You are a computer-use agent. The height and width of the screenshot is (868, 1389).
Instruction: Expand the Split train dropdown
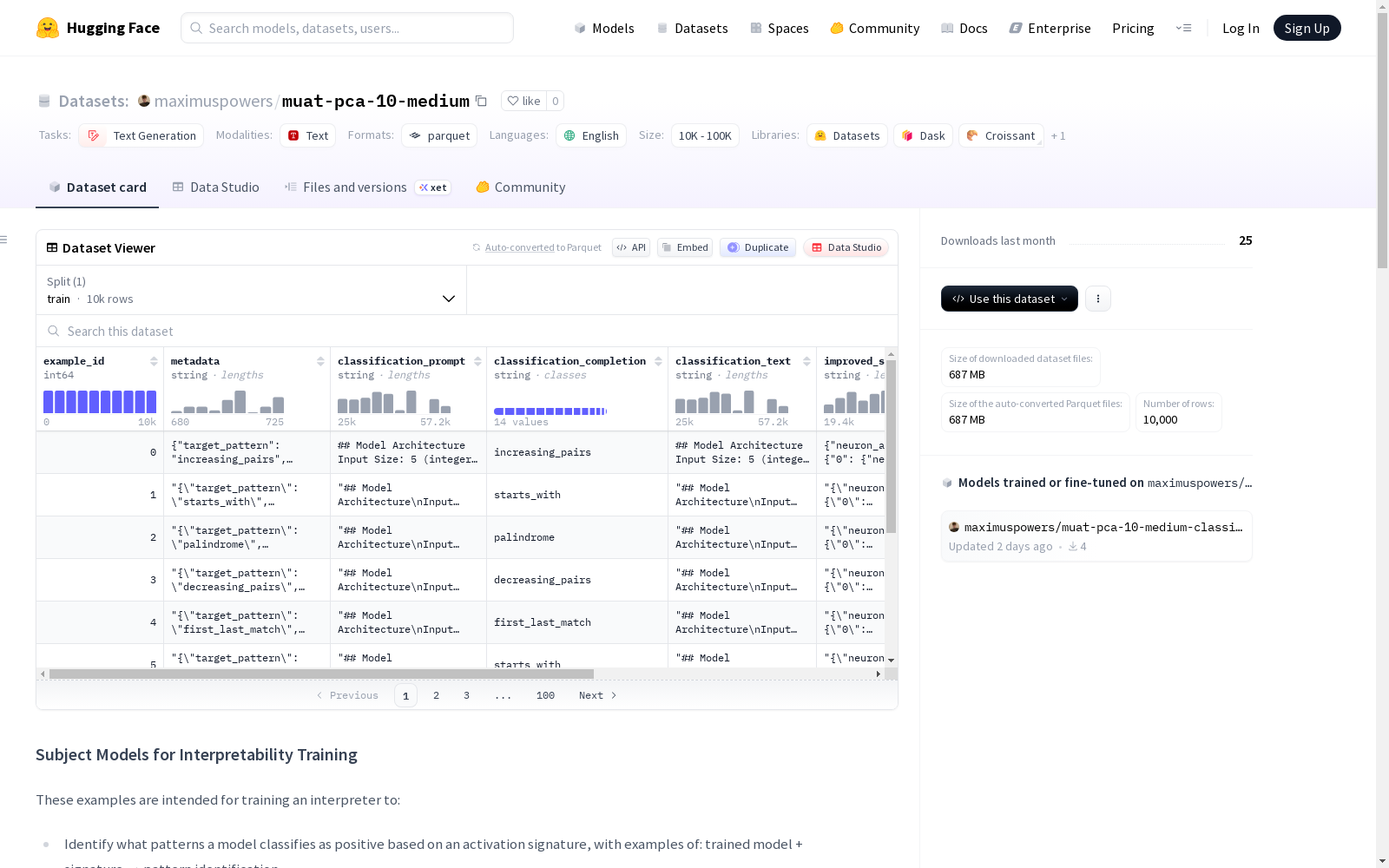click(251, 290)
